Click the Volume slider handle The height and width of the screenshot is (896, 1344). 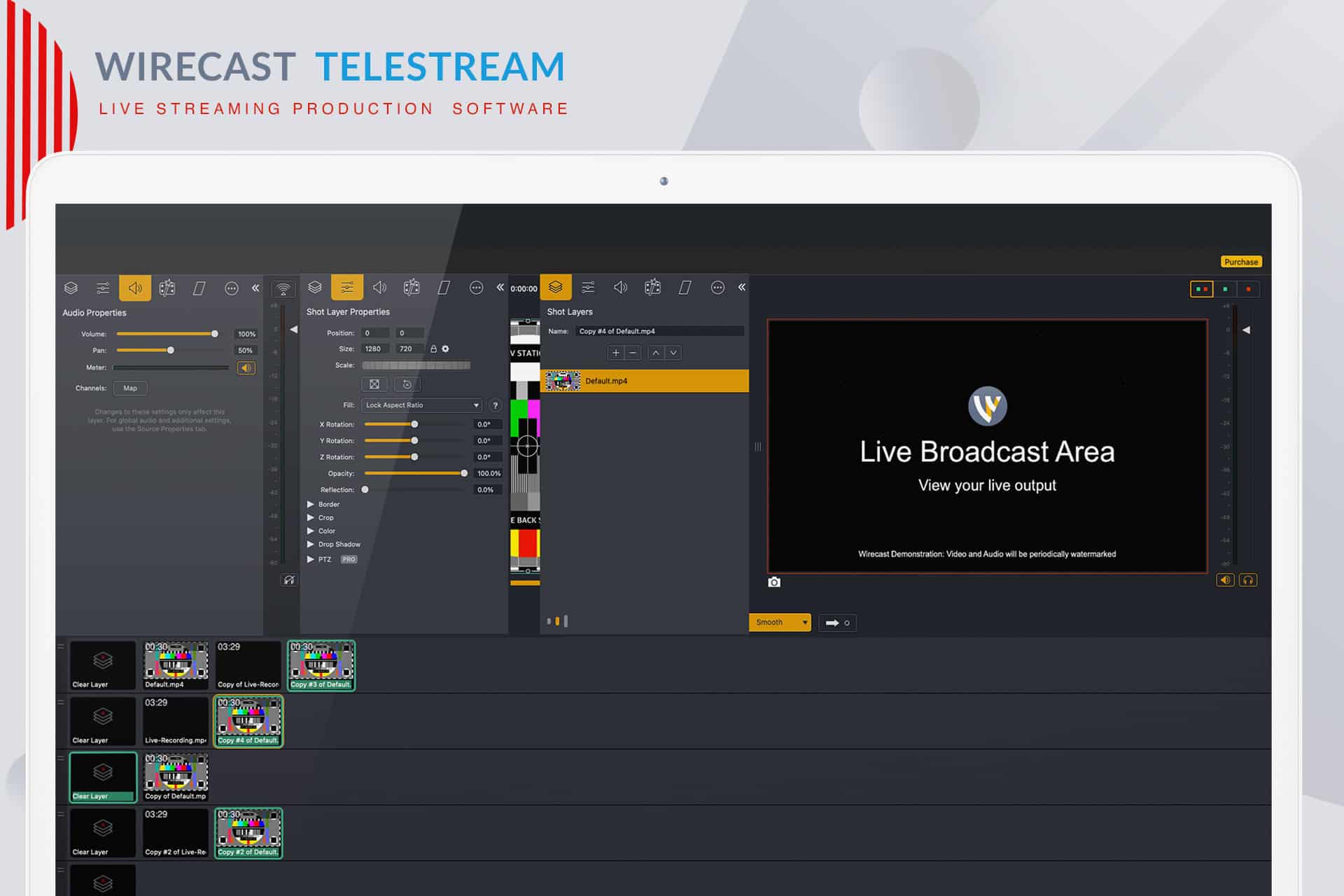tap(215, 334)
